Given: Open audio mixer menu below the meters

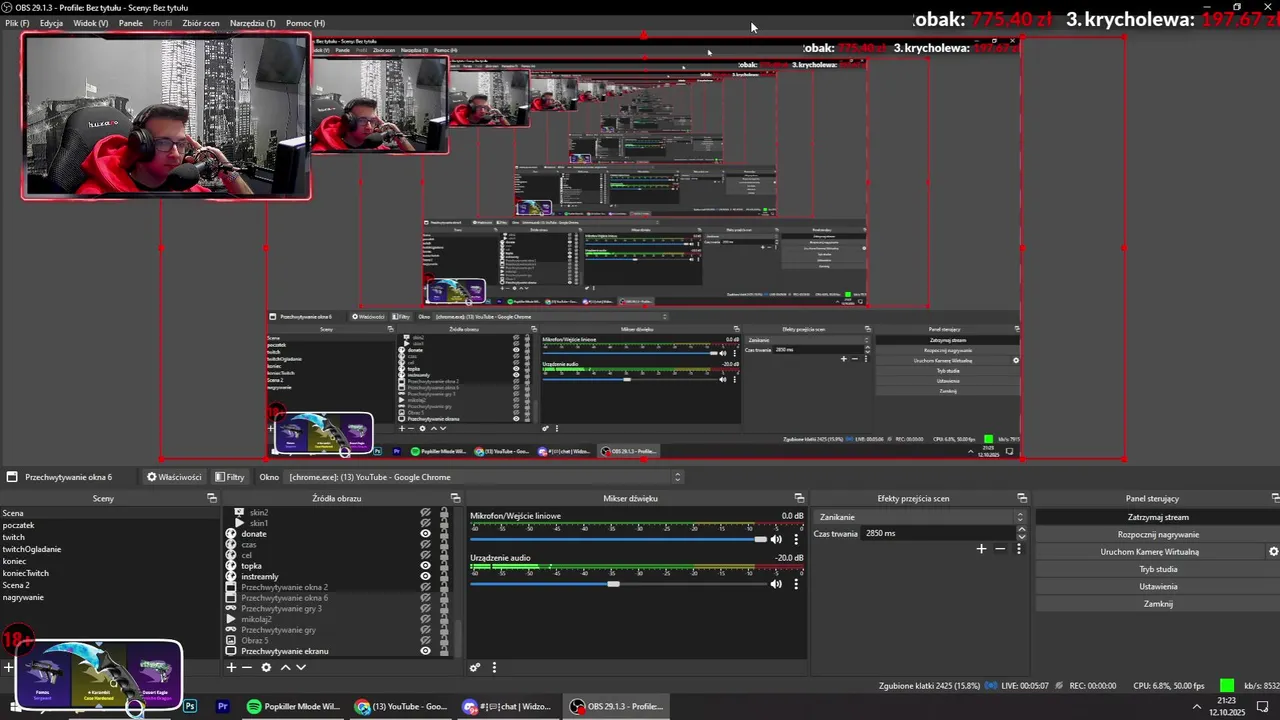Looking at the screenshot, I should click(x=494, y=667).
